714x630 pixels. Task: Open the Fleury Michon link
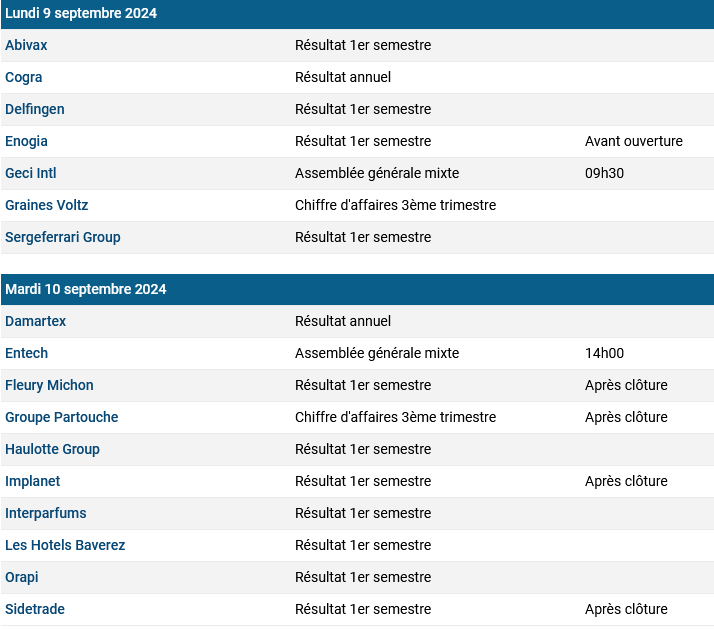(49, 385)
